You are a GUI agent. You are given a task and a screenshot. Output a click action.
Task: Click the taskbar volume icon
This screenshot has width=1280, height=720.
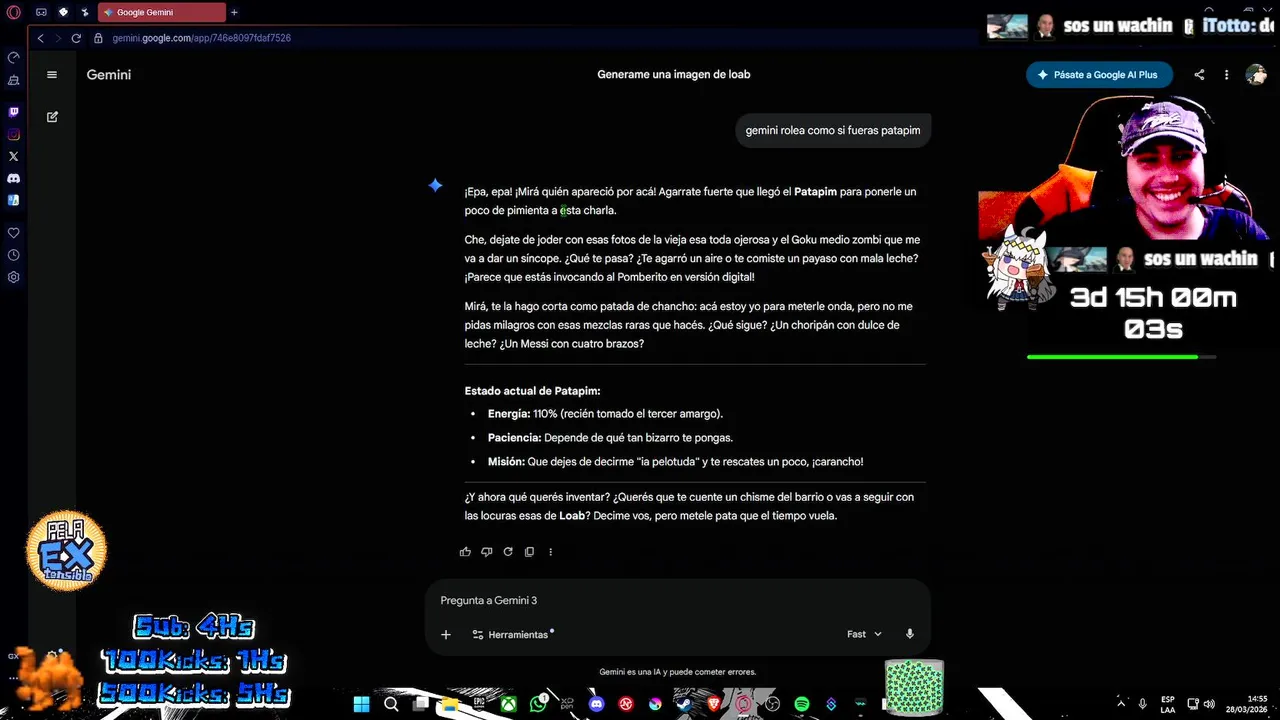1209,704
